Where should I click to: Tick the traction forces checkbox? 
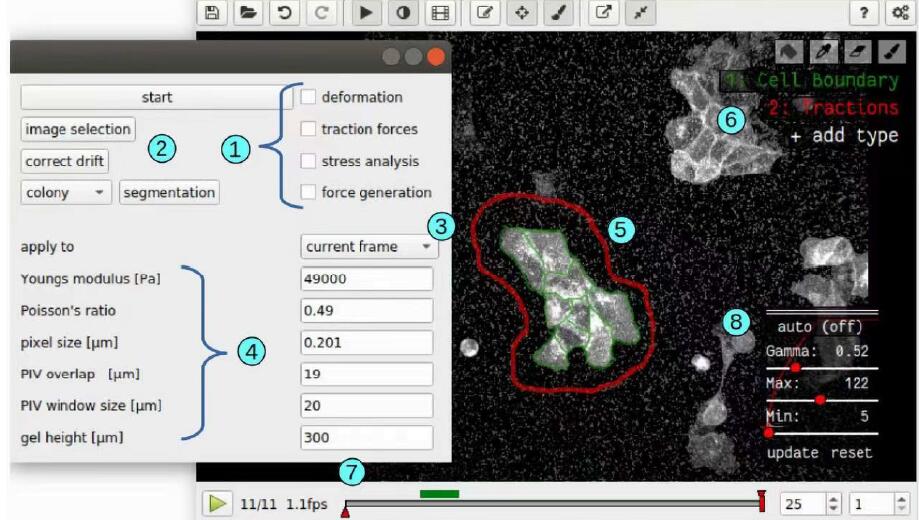point(309,129)
